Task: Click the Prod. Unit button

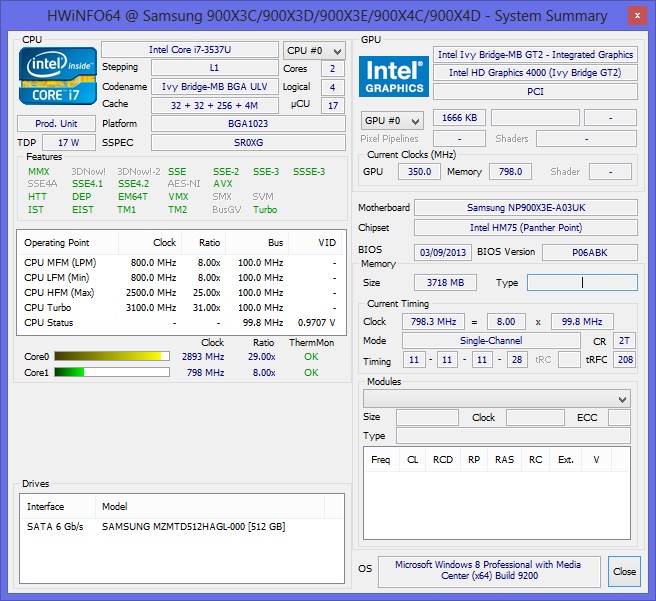Action: pyautogui.click(x=56, y=123)
